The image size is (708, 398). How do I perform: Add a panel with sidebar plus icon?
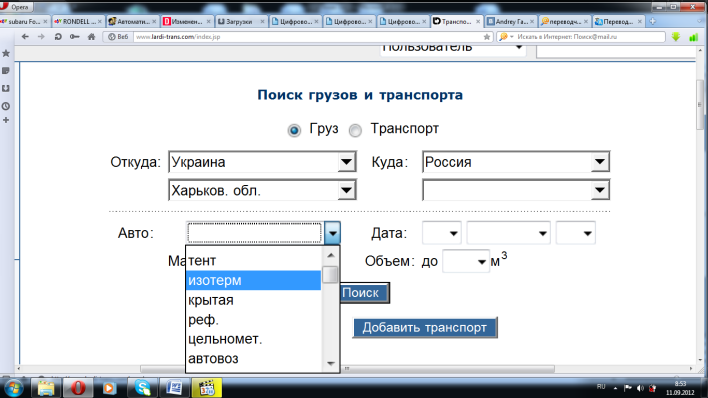(6, 120)
